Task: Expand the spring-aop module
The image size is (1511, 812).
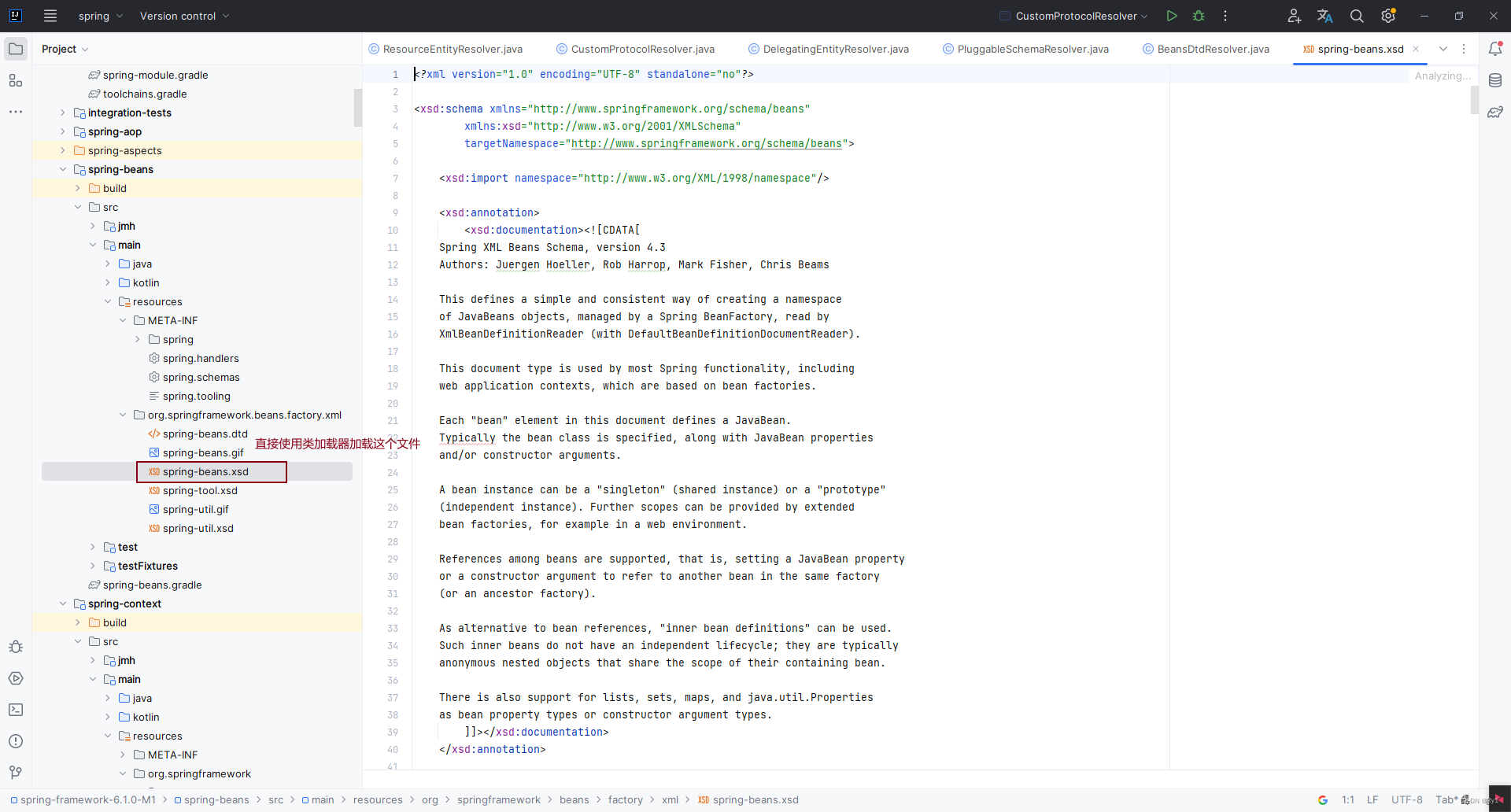Action: click(x=63, y=131)
